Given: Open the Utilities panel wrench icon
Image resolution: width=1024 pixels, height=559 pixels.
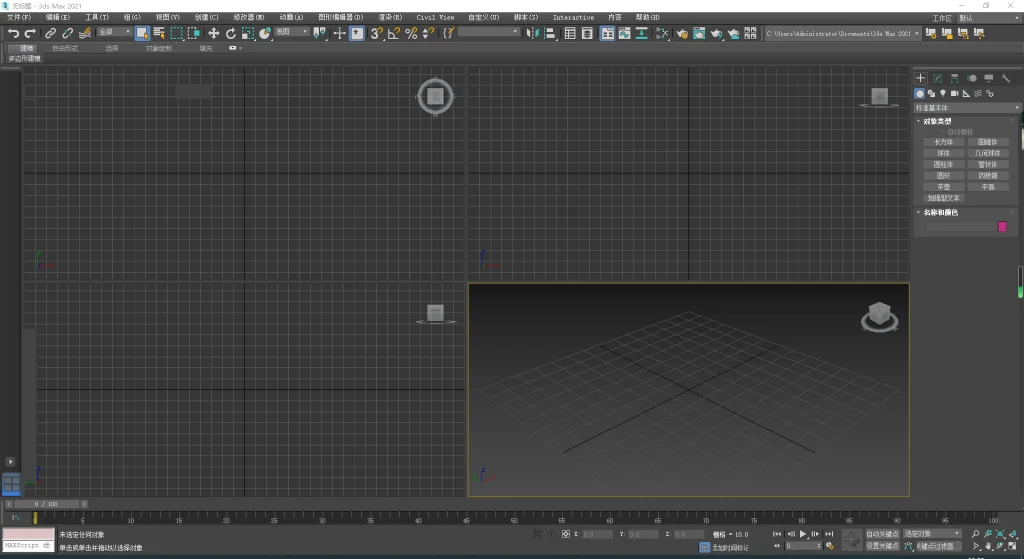Looking at the screenshot, I should [1006, 78].
